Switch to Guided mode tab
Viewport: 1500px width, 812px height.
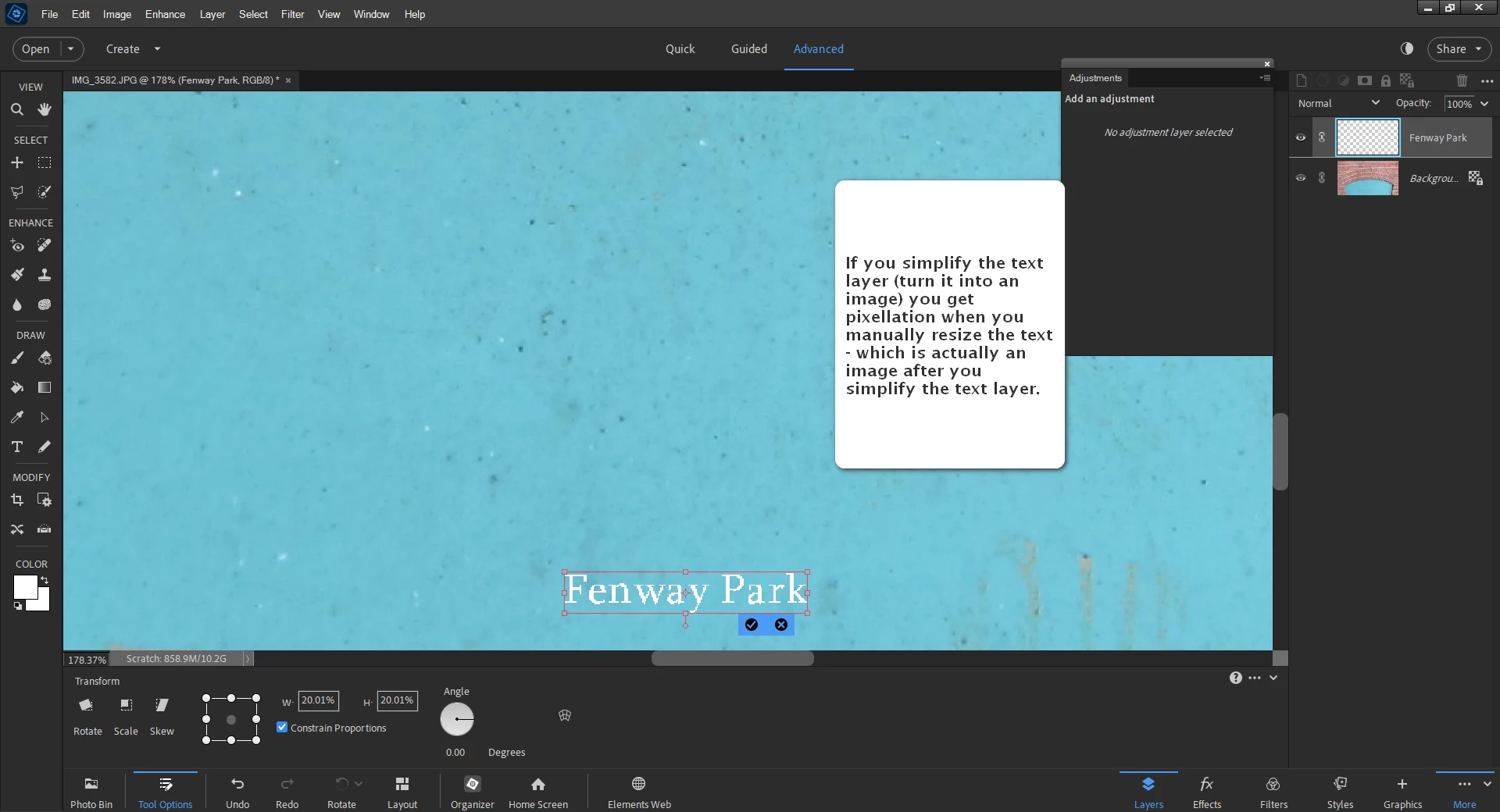coord(748,48)
